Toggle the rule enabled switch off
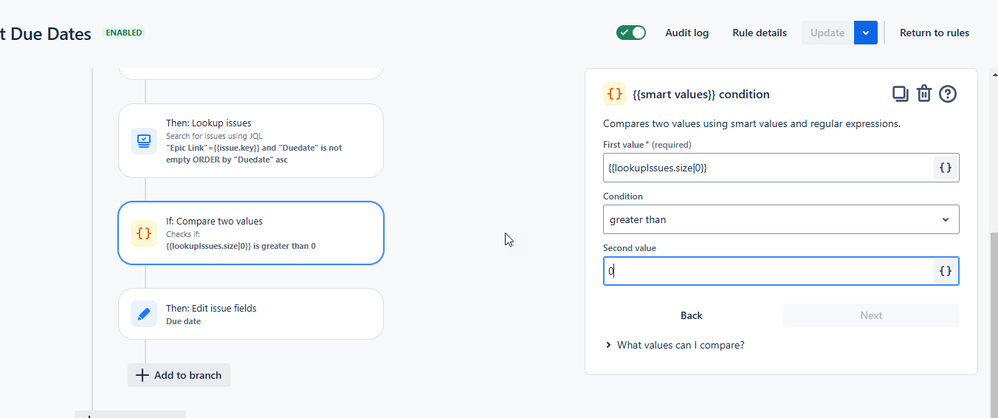998x418 pixels. 631,32
